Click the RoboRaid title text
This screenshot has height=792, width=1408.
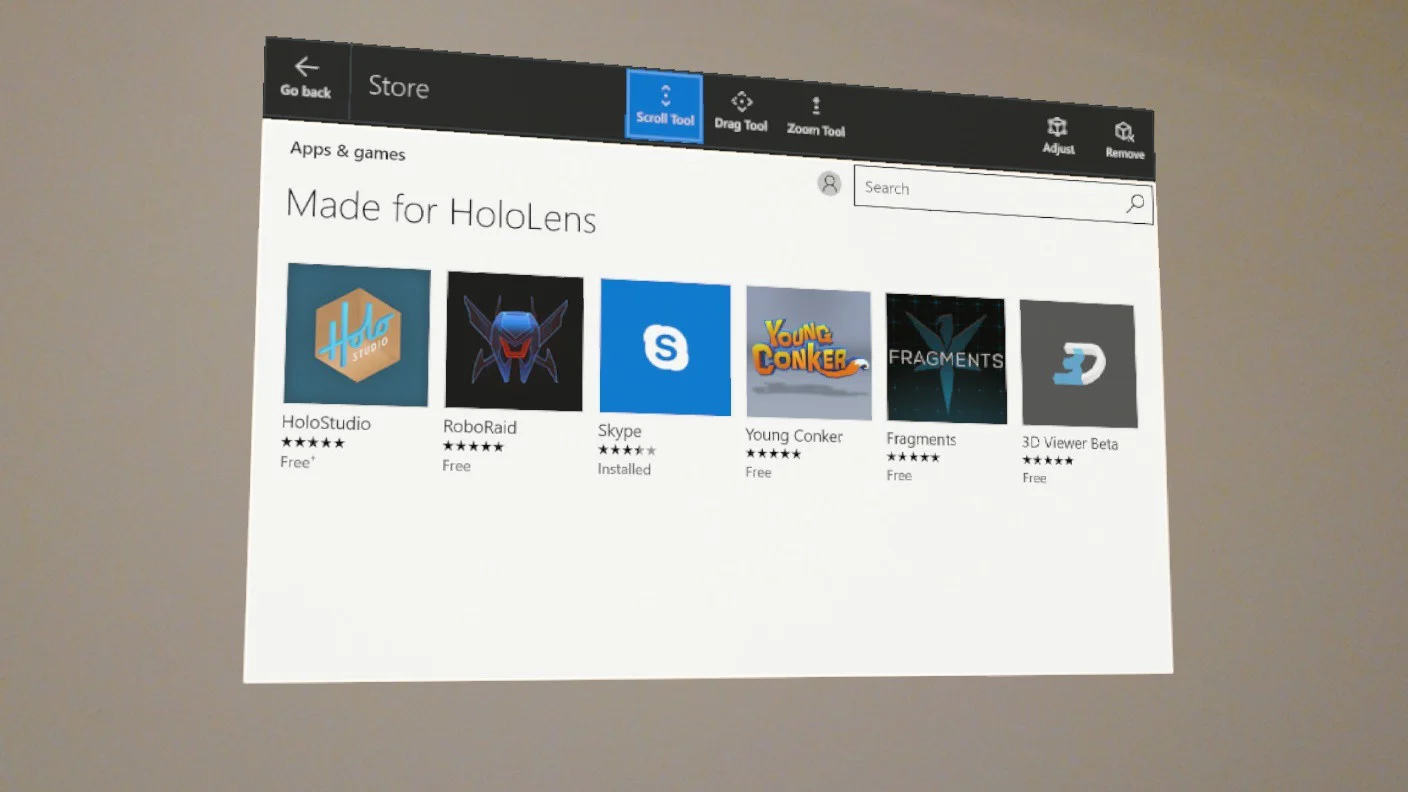pos(480,427)
